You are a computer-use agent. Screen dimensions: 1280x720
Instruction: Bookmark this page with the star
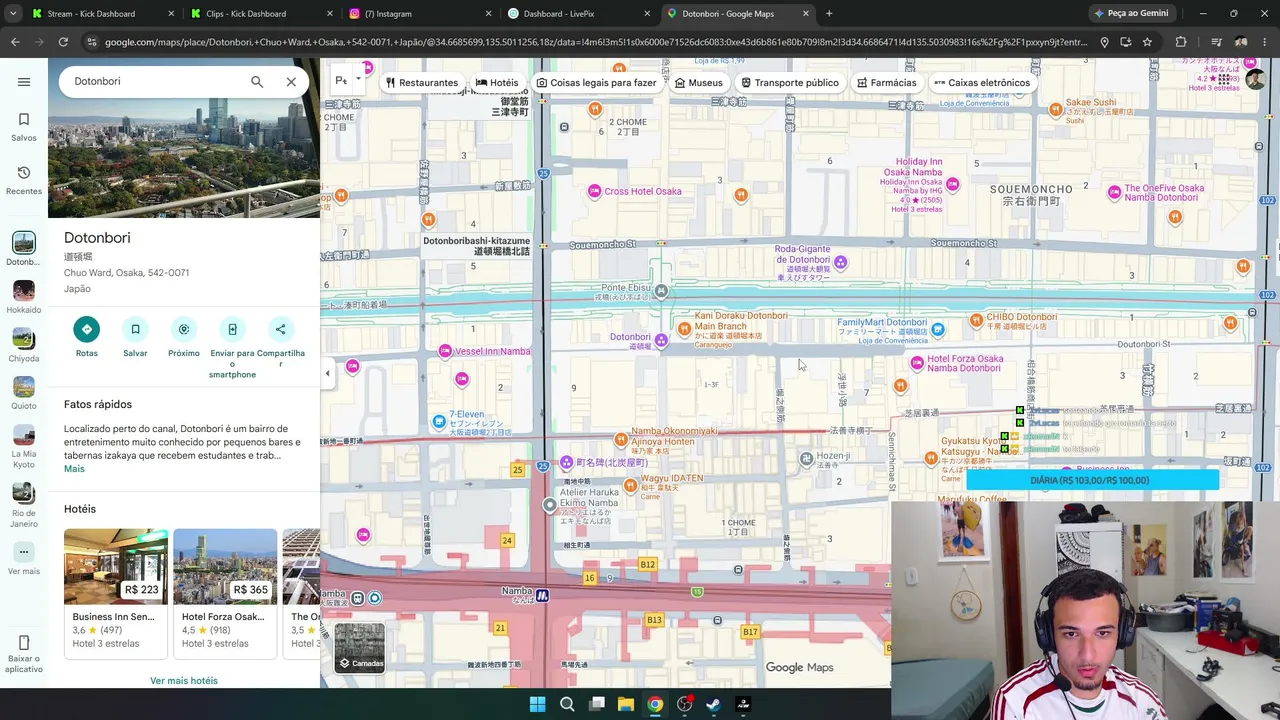pos(1147,42)
